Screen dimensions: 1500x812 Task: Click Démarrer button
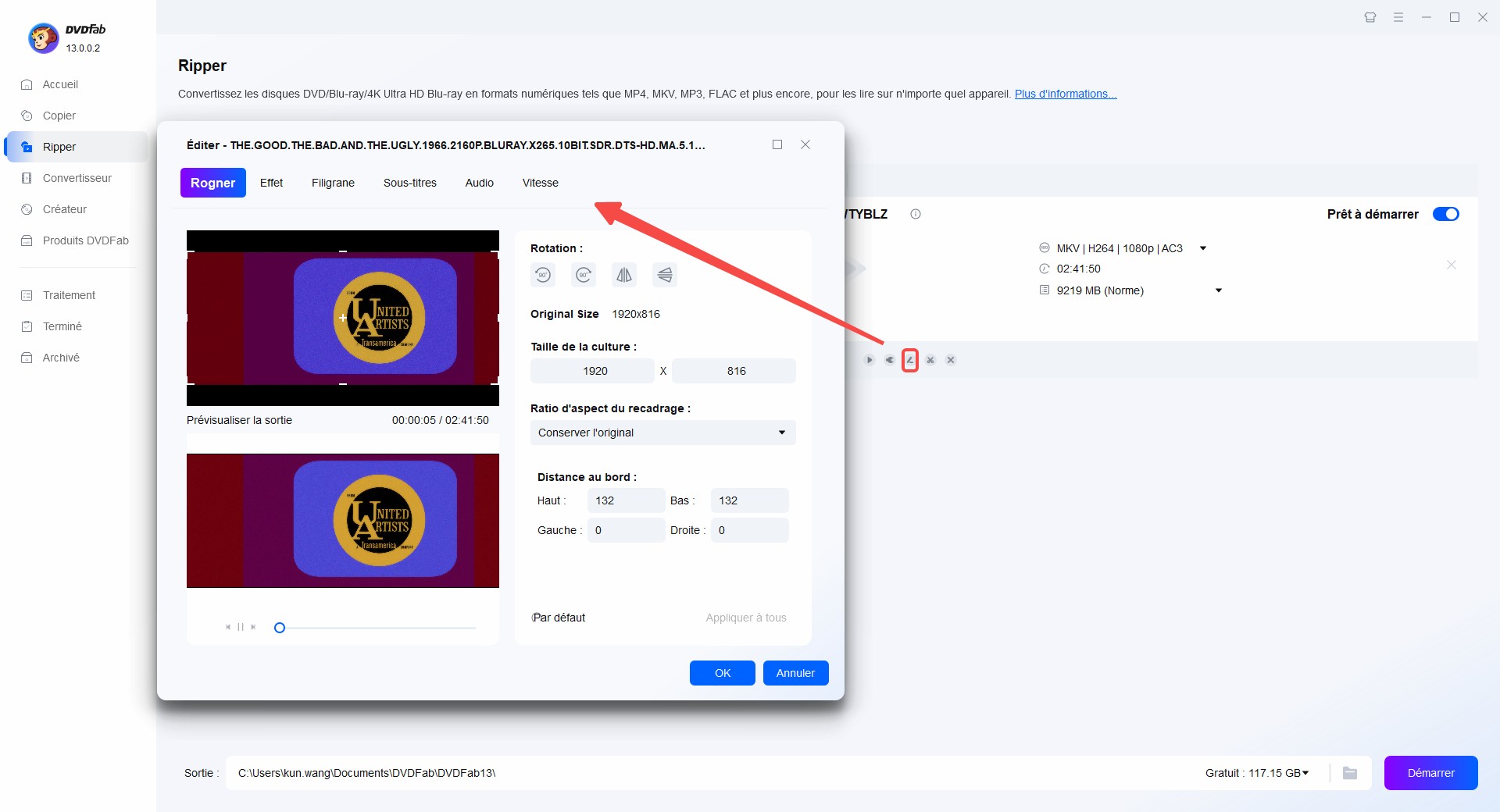[1431, 773]
